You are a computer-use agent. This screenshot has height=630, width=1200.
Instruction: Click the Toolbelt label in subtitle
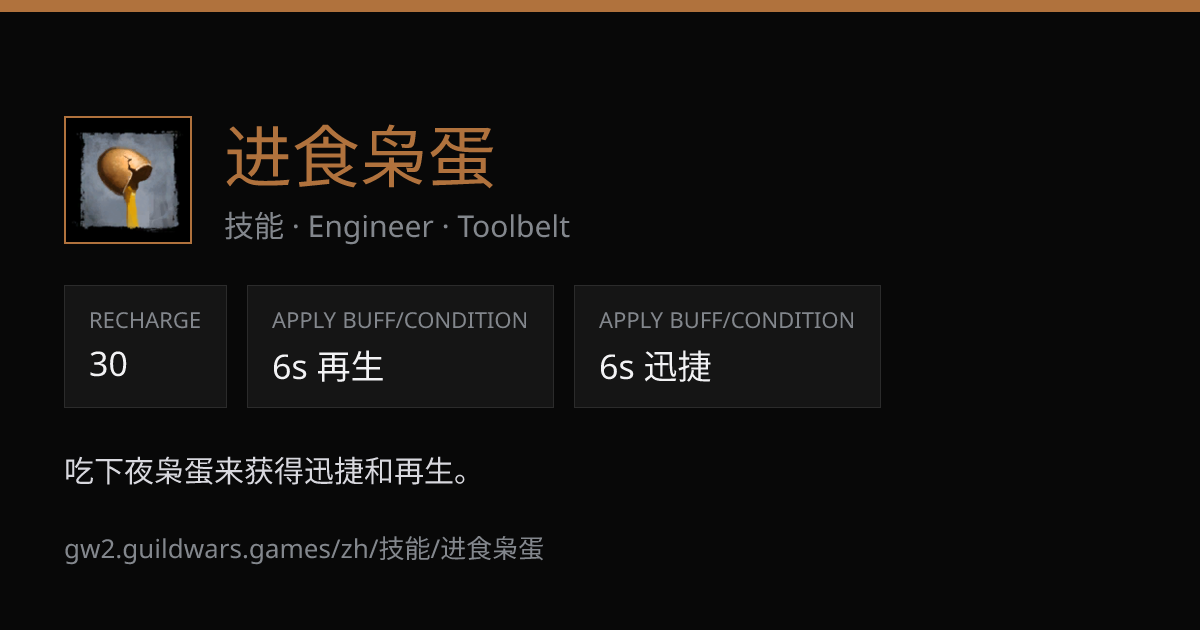(514, 227)
